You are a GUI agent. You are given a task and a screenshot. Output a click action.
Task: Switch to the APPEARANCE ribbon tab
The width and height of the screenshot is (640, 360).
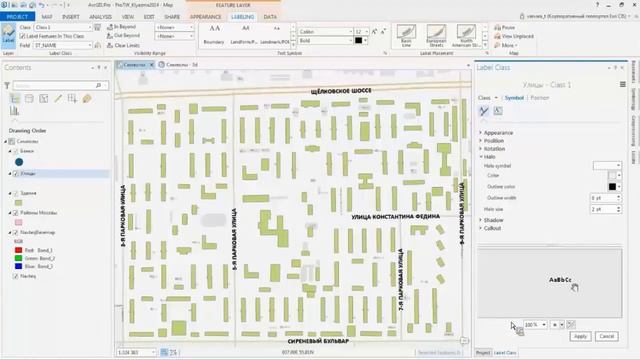[205, 17]
